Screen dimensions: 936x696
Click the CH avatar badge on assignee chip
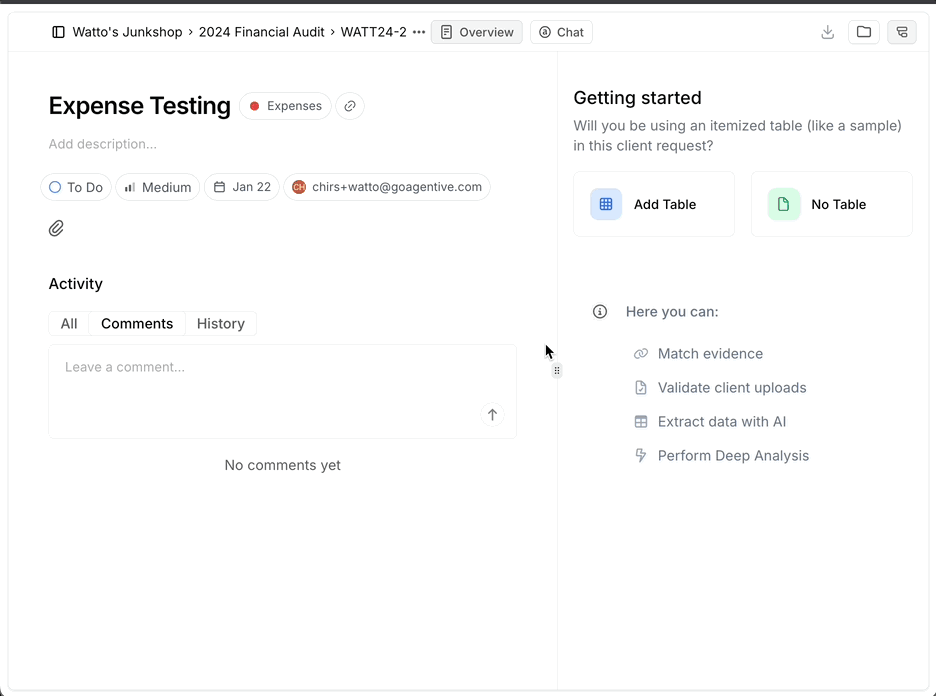(x=297, y=186)
